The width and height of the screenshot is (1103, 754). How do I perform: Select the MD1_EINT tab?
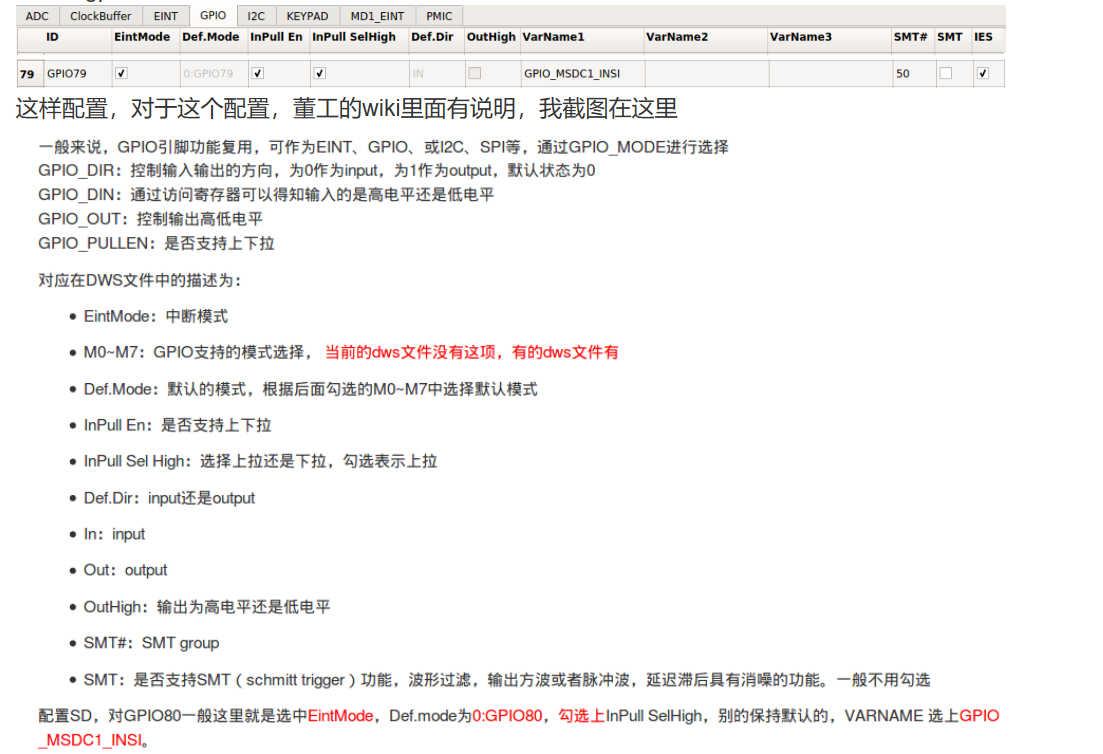pos(377,15)
